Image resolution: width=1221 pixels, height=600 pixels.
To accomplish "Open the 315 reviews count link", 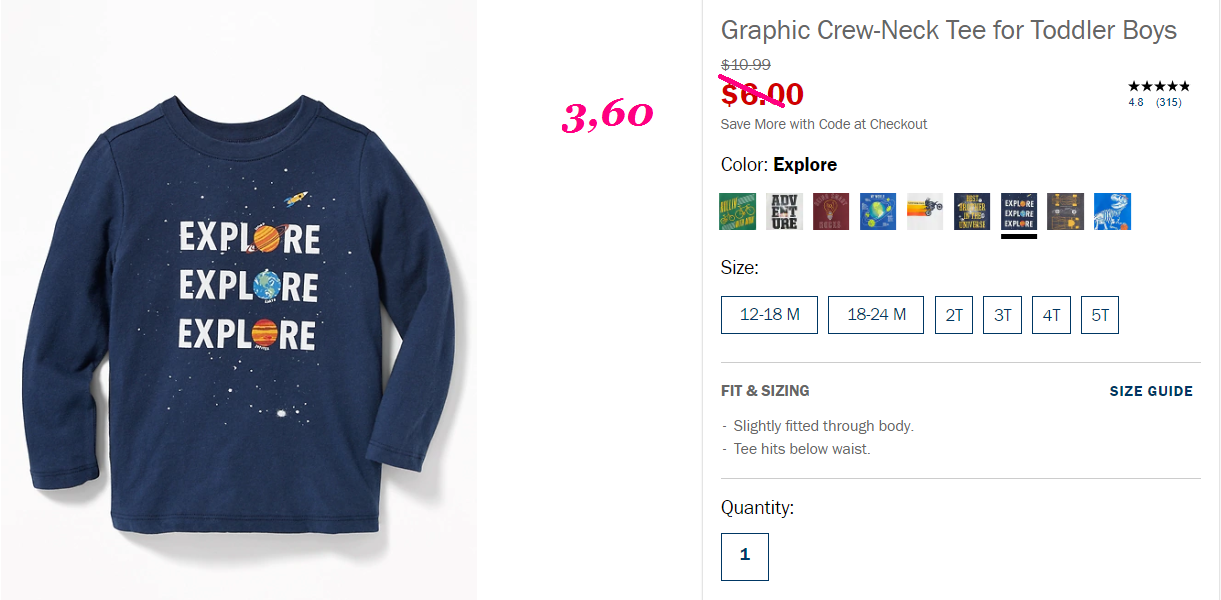I will tap(1168, 102).
